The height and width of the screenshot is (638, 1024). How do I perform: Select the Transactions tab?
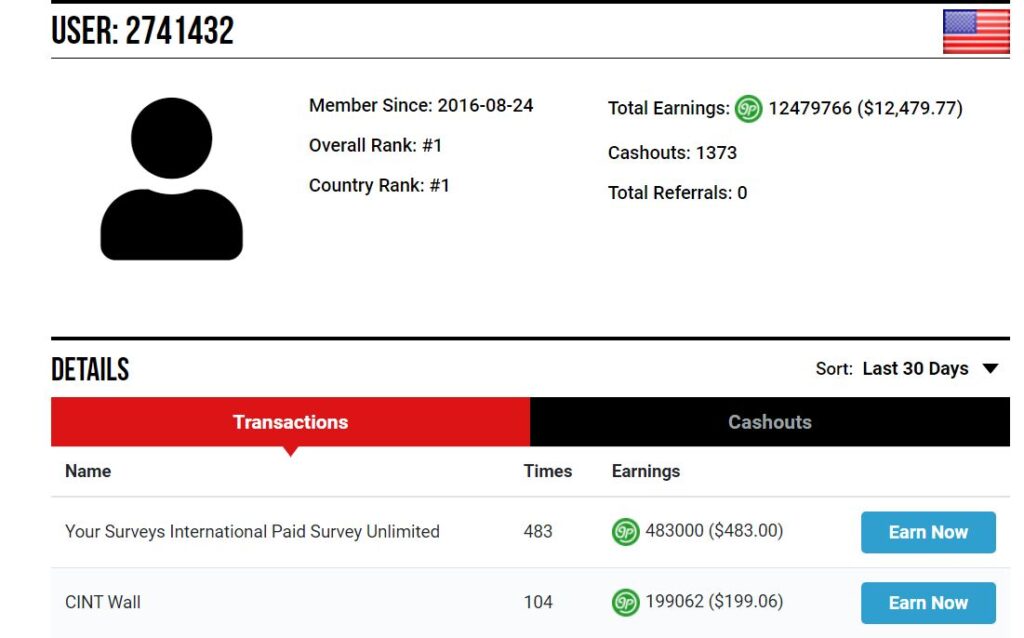coord(290,422)
